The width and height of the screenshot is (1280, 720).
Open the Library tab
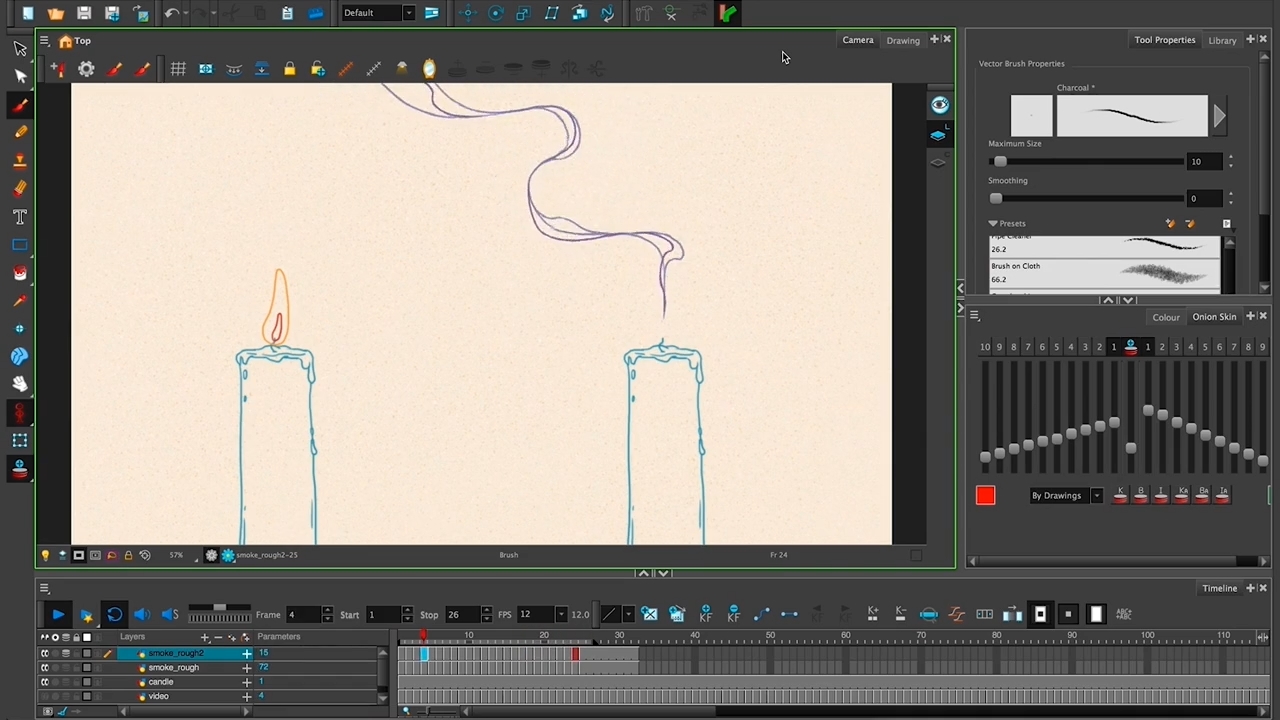(x=1222, y=40)
